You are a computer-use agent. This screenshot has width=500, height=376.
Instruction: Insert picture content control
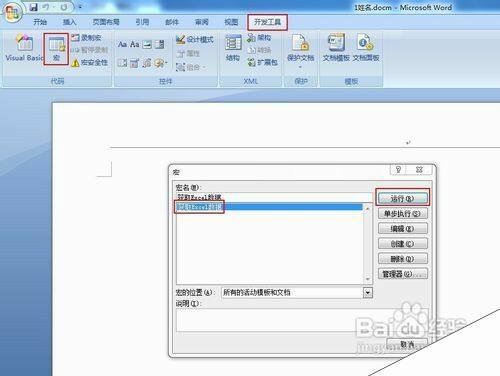coord(147,44)
